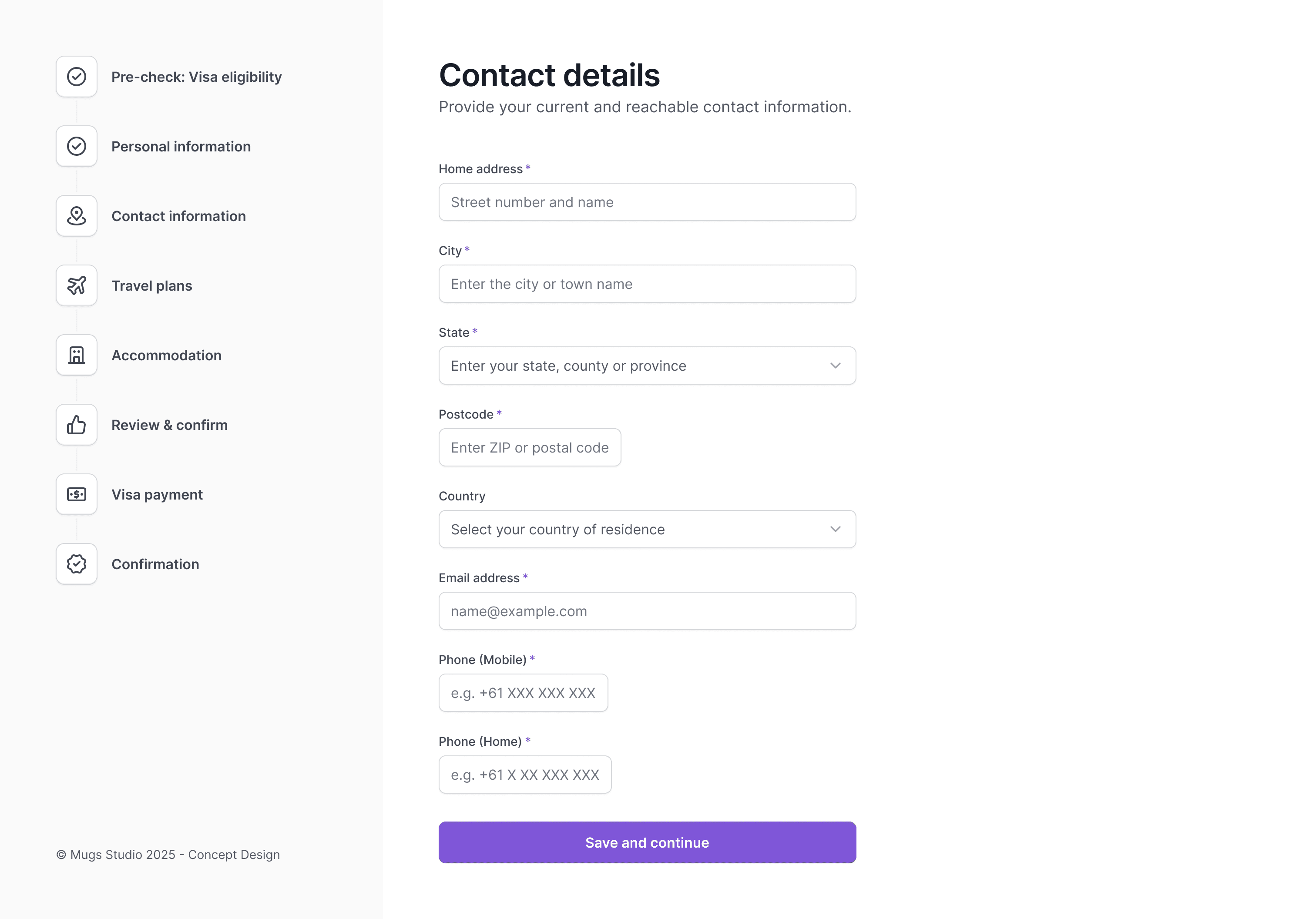Click the City name input field
This screenshot has width=1316, height=919.
pyautogui.click(x=647, y=284)
